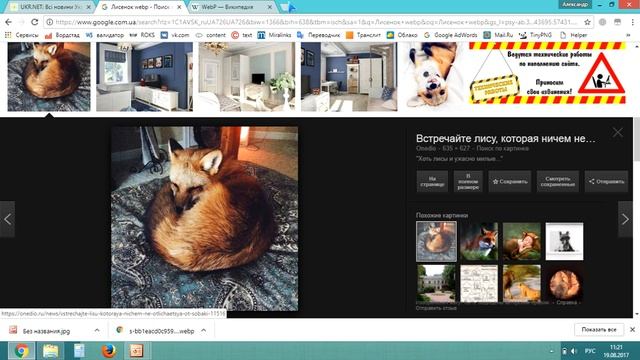
Task: Click Смотреть сохраненные button
Action: click(558, 181)
